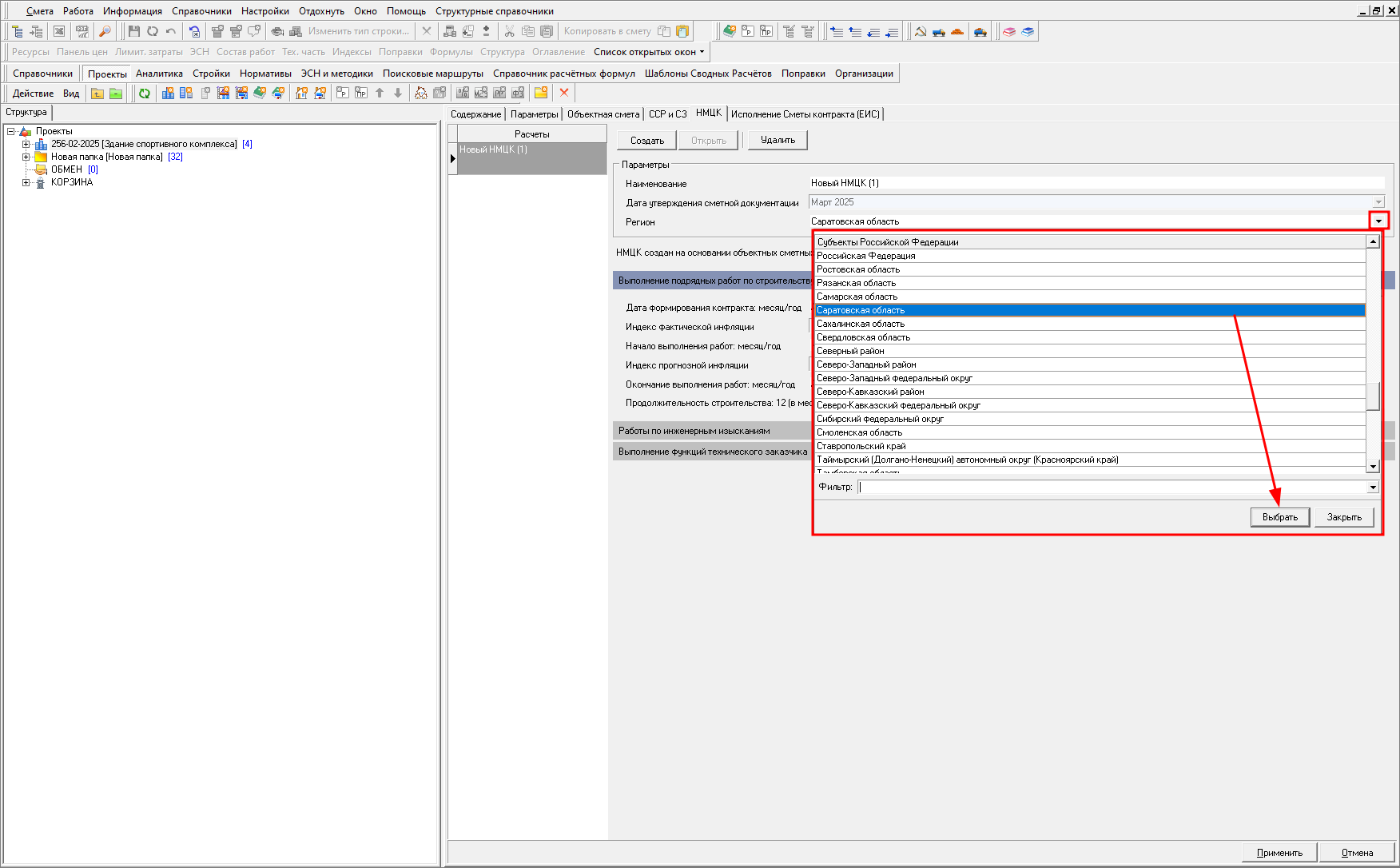Select the hammer and sickle labor icon

click(x=921, y=31)
